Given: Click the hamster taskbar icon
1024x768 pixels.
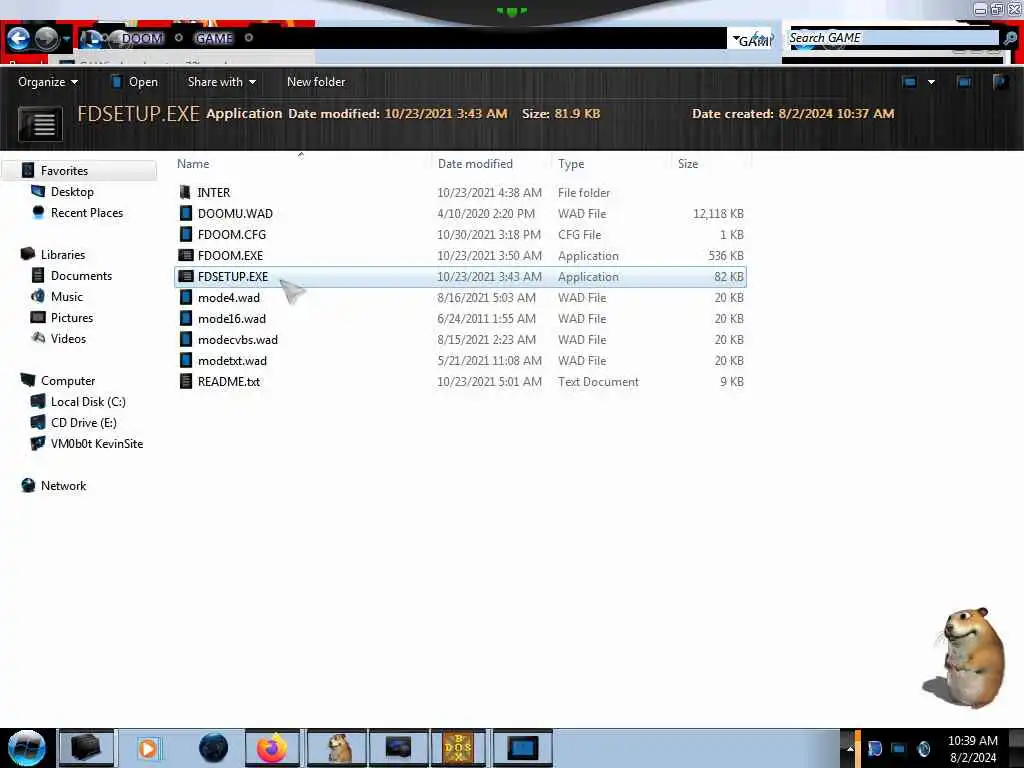Looking at the screenshot, I should coord(338,748).
